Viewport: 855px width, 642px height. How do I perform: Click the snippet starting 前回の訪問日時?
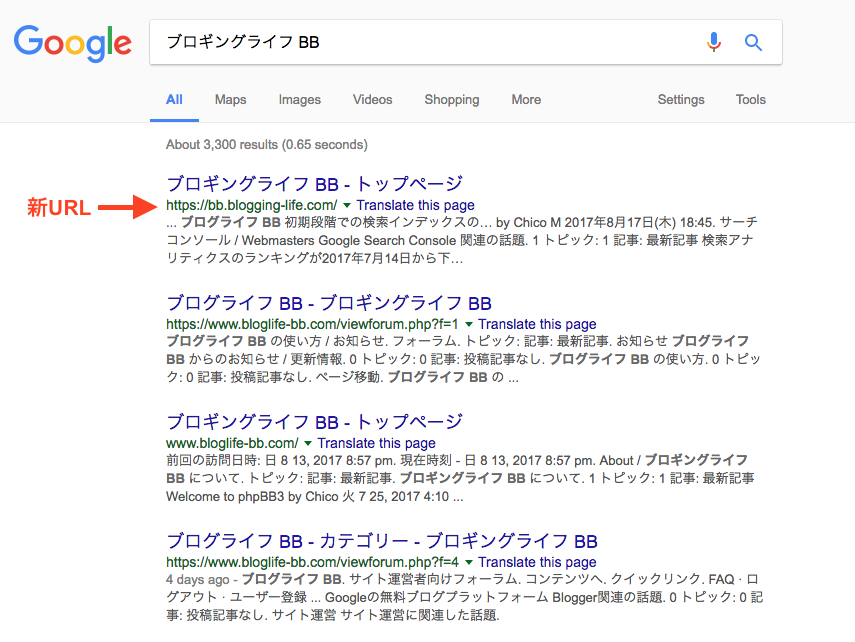460,478
